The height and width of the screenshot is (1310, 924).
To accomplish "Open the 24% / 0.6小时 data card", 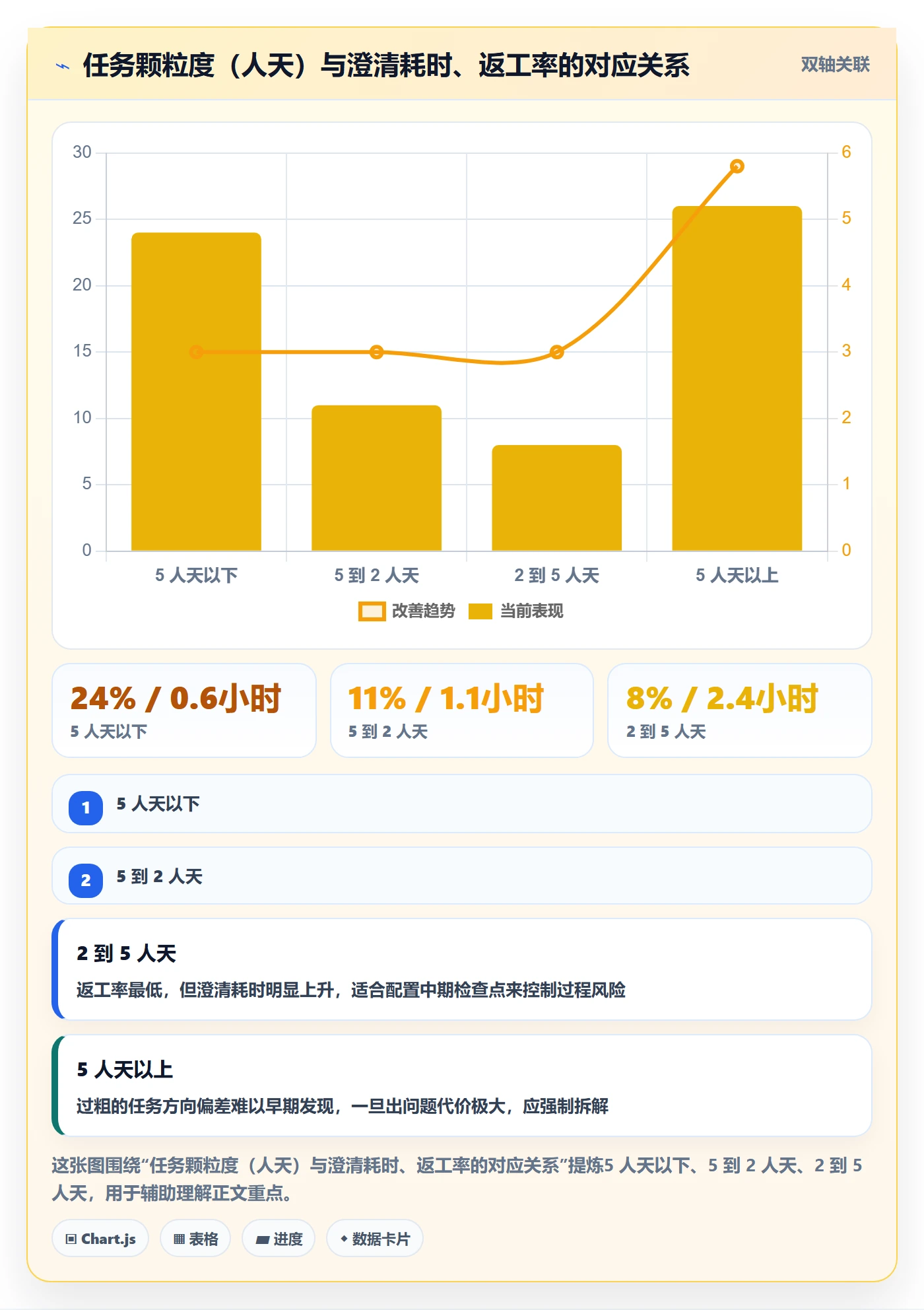I will (x=184, y=710).
